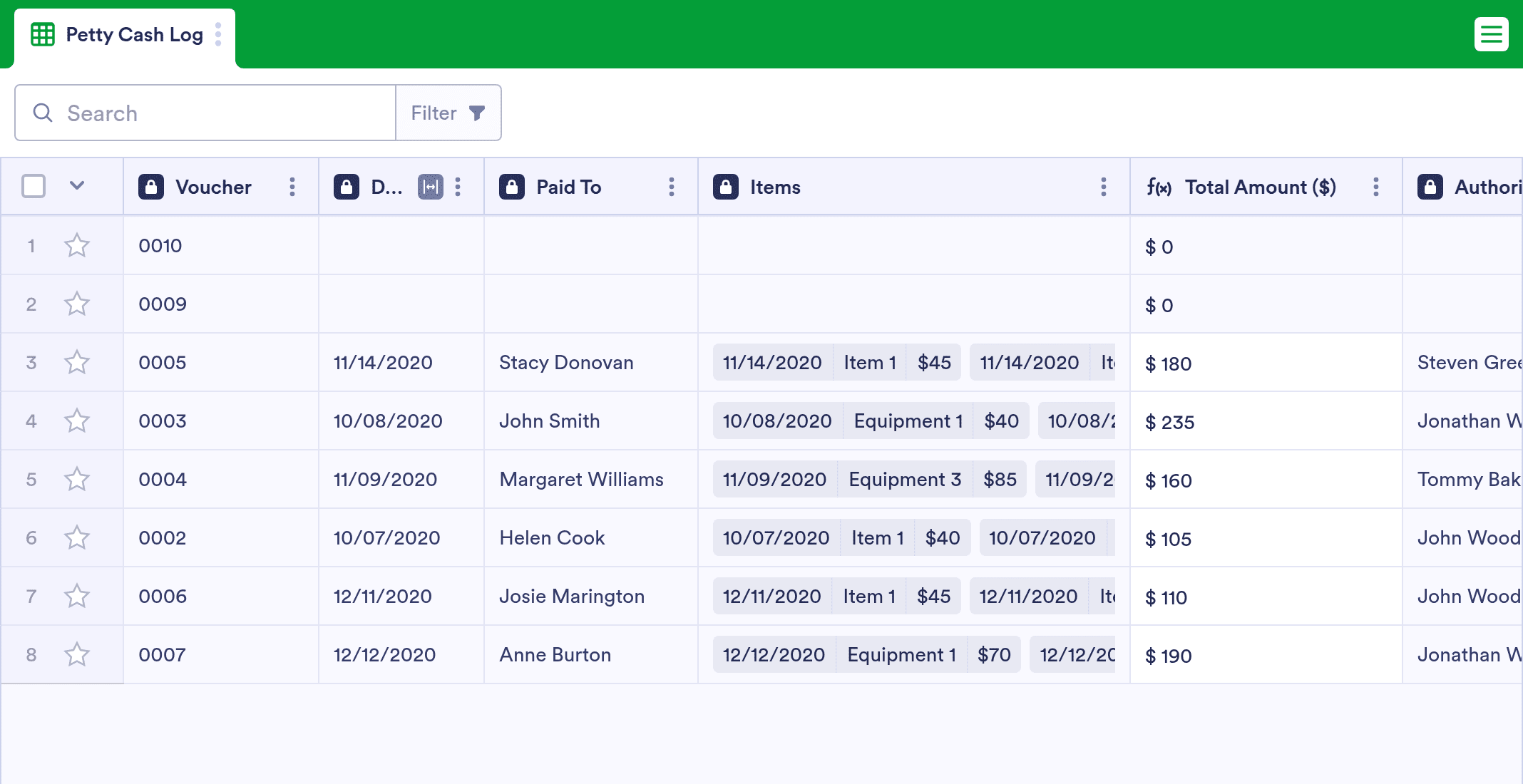1523x784 pixels.
Task: Click the lock icon on Items column
Action: 726,187
